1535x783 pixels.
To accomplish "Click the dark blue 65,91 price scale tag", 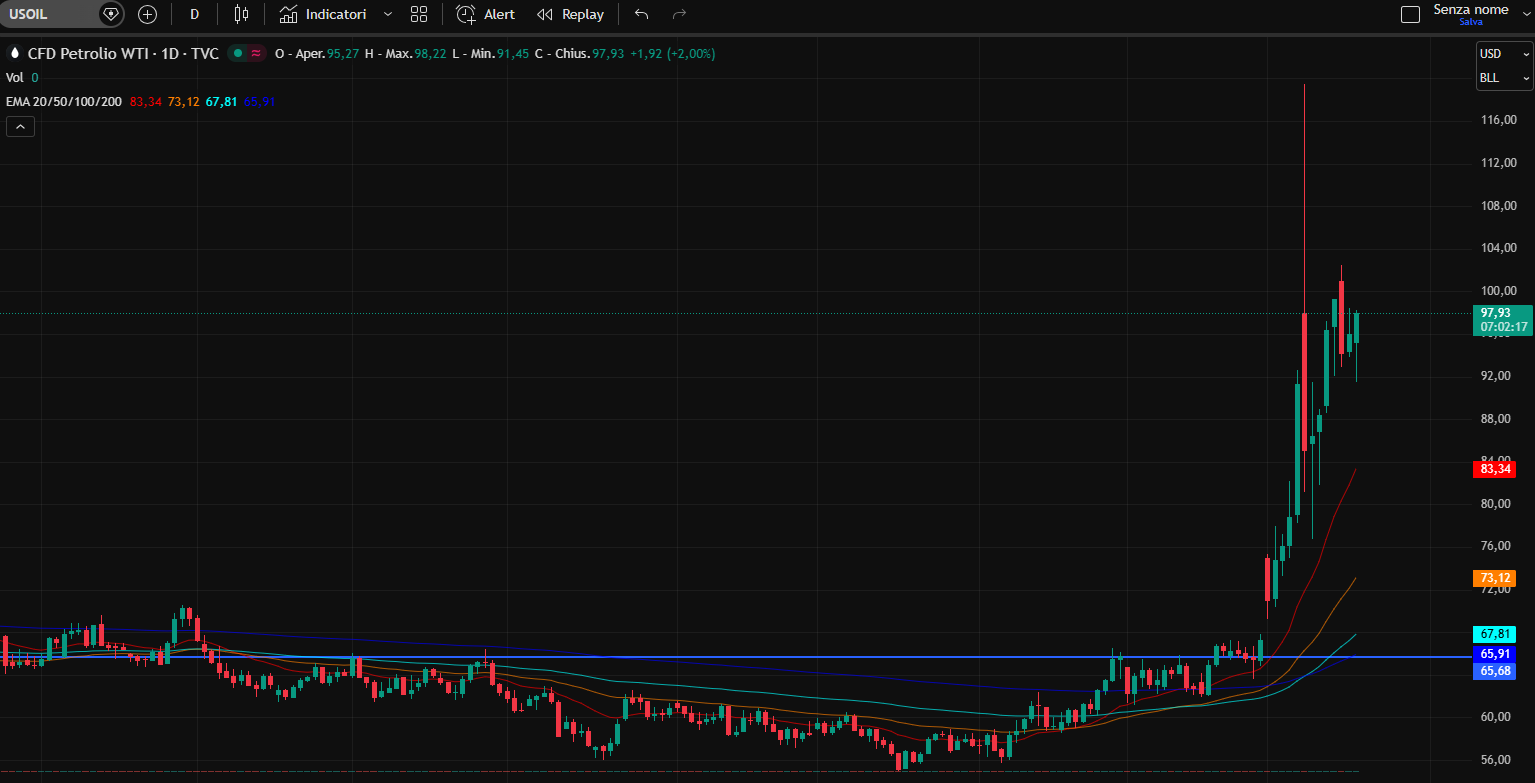I will (x=1495, y=654).
